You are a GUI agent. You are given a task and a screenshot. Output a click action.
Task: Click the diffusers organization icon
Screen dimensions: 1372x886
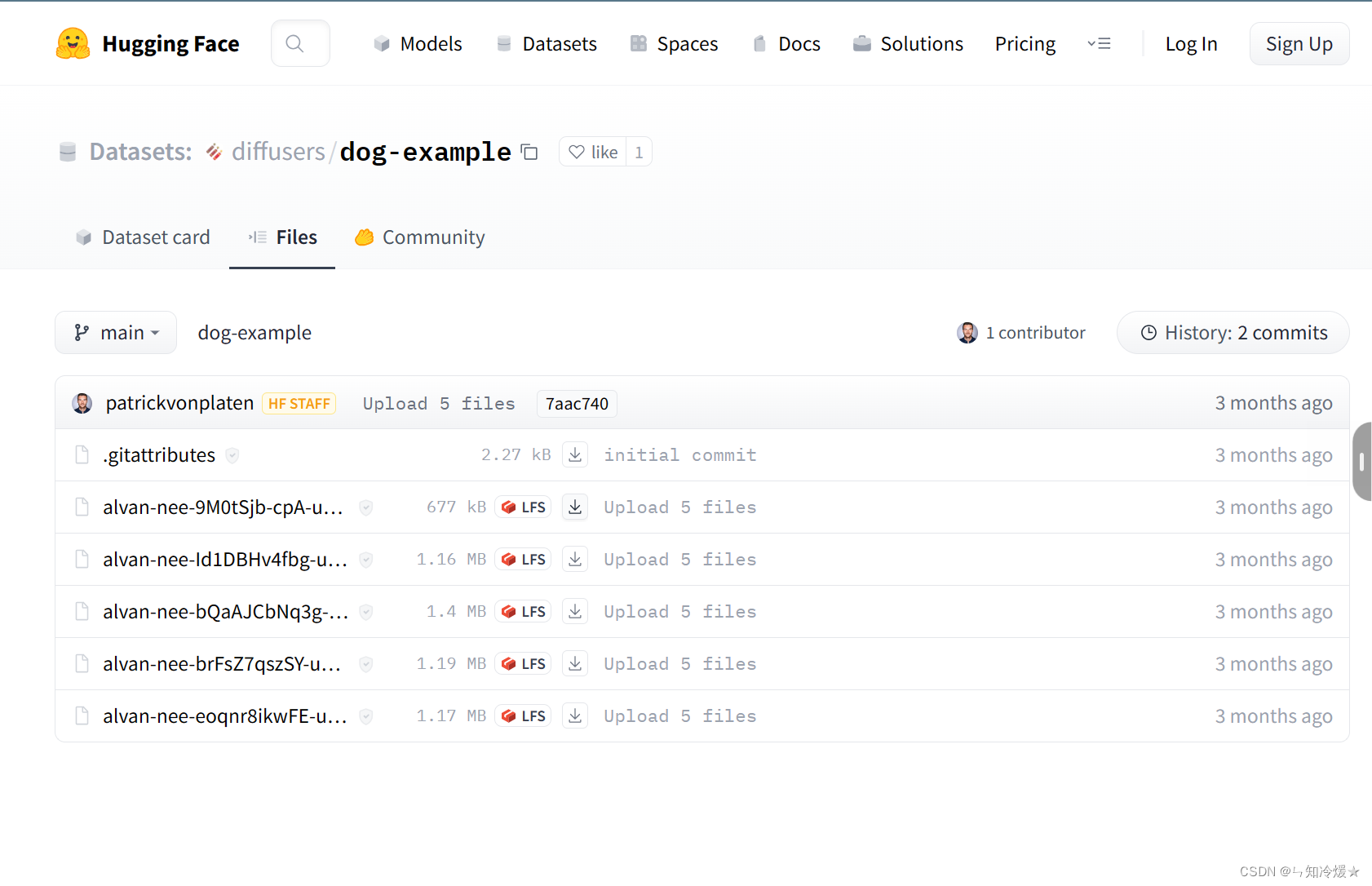click(214, 152)
